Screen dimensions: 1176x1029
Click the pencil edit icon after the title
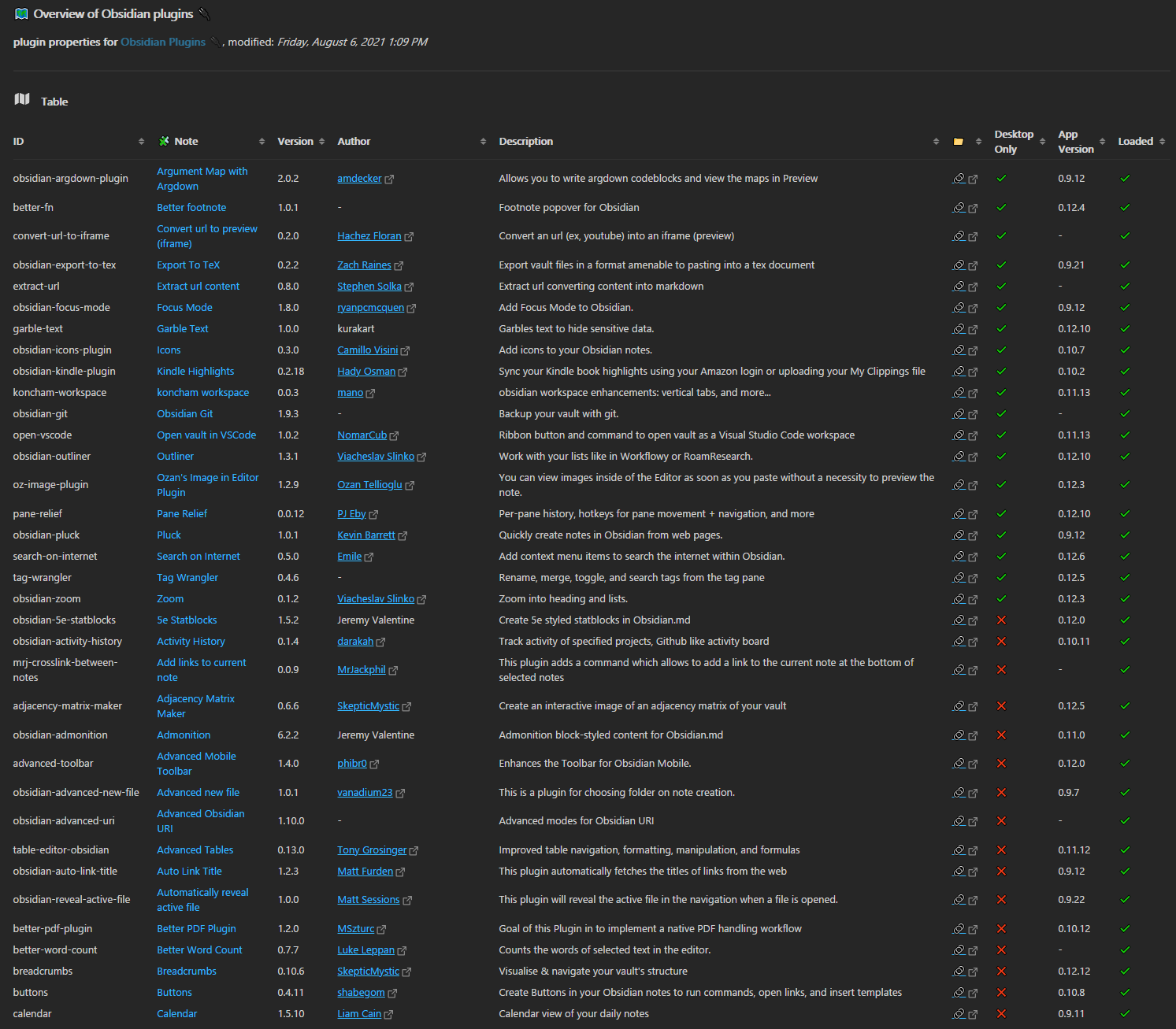click(x=204, y=14)
